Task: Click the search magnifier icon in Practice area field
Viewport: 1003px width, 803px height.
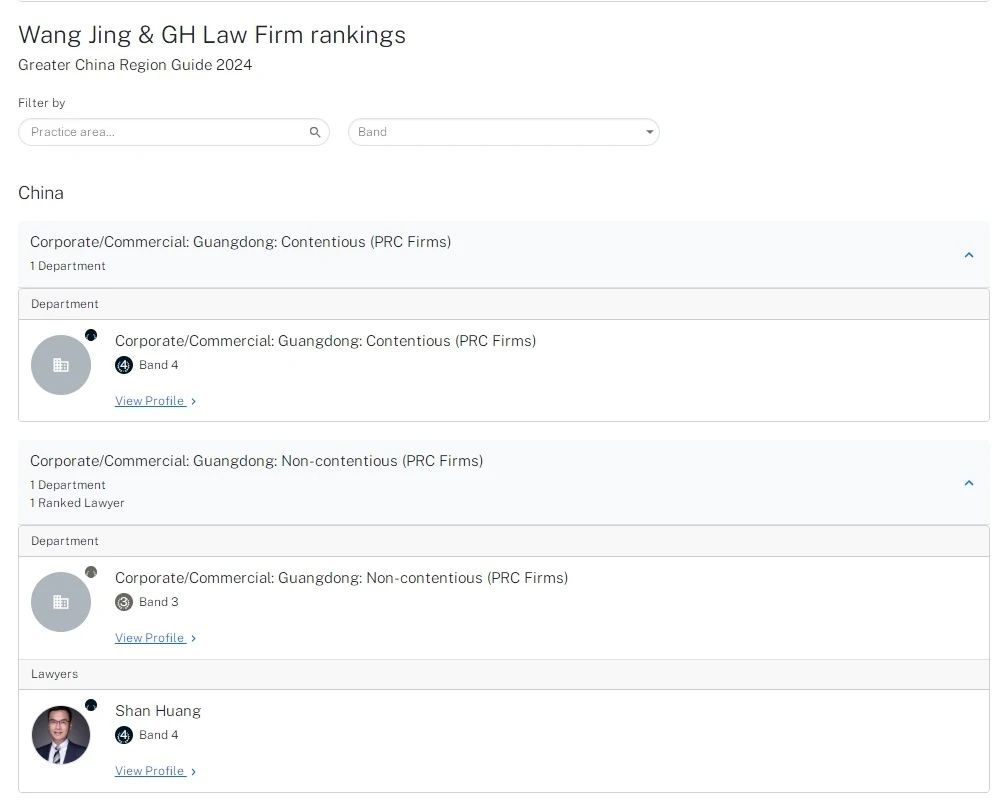Action: 315,132
